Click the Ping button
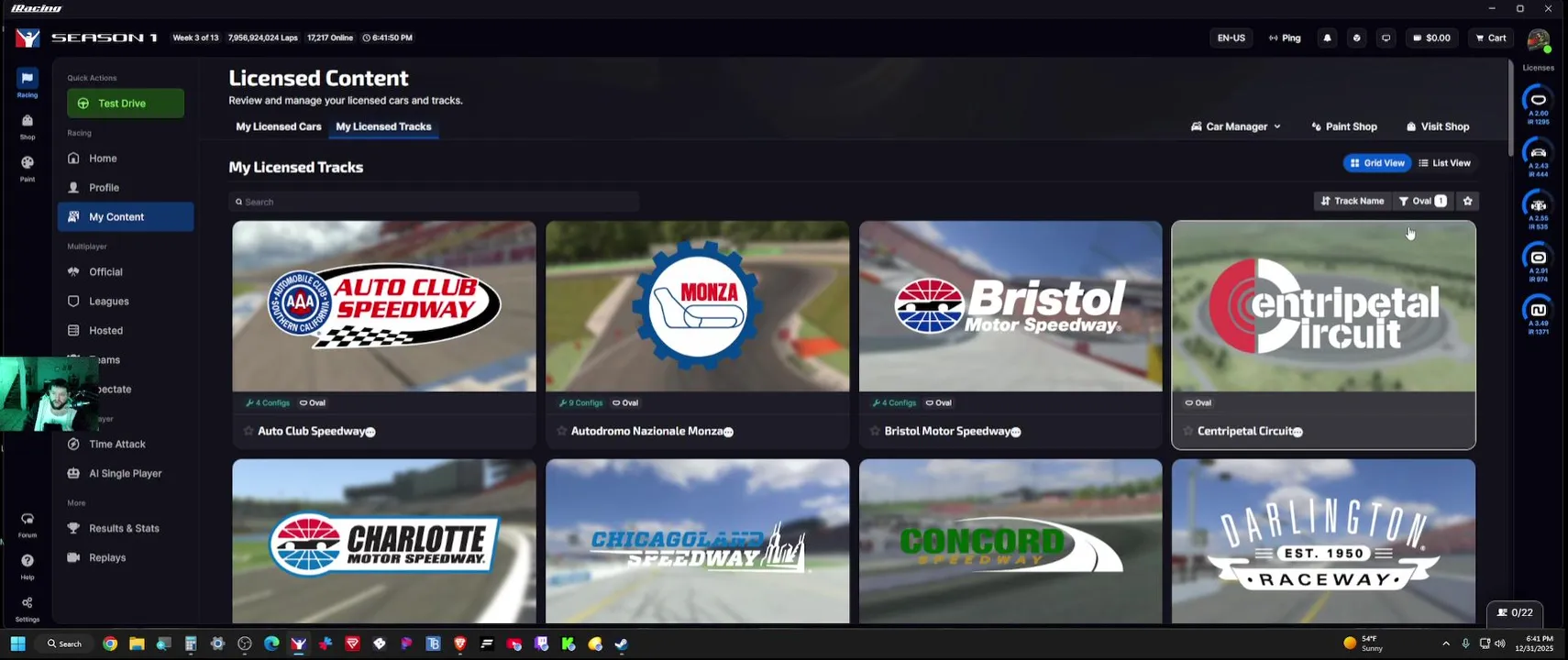1568x660 pixels. (x=1285, y=38)
